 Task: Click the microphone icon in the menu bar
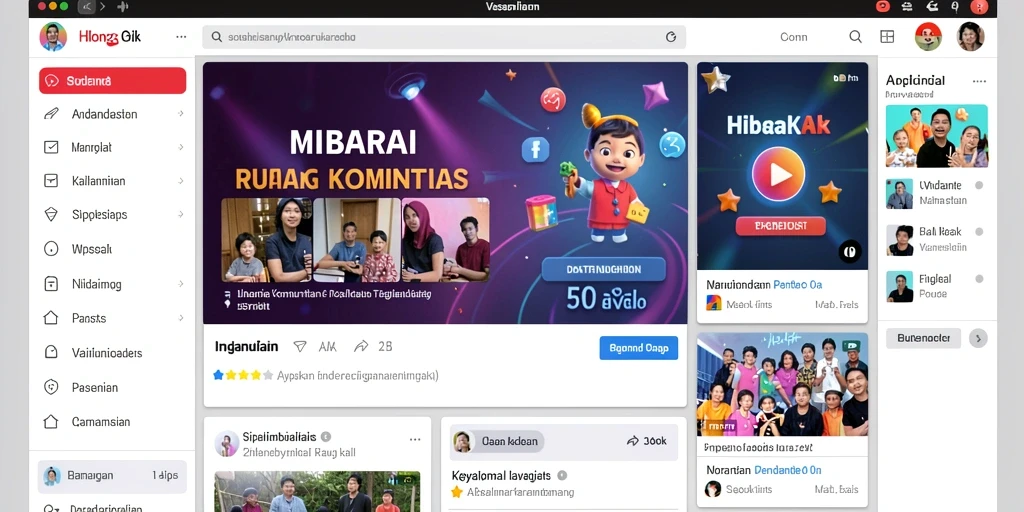click(x=954, y=7)
